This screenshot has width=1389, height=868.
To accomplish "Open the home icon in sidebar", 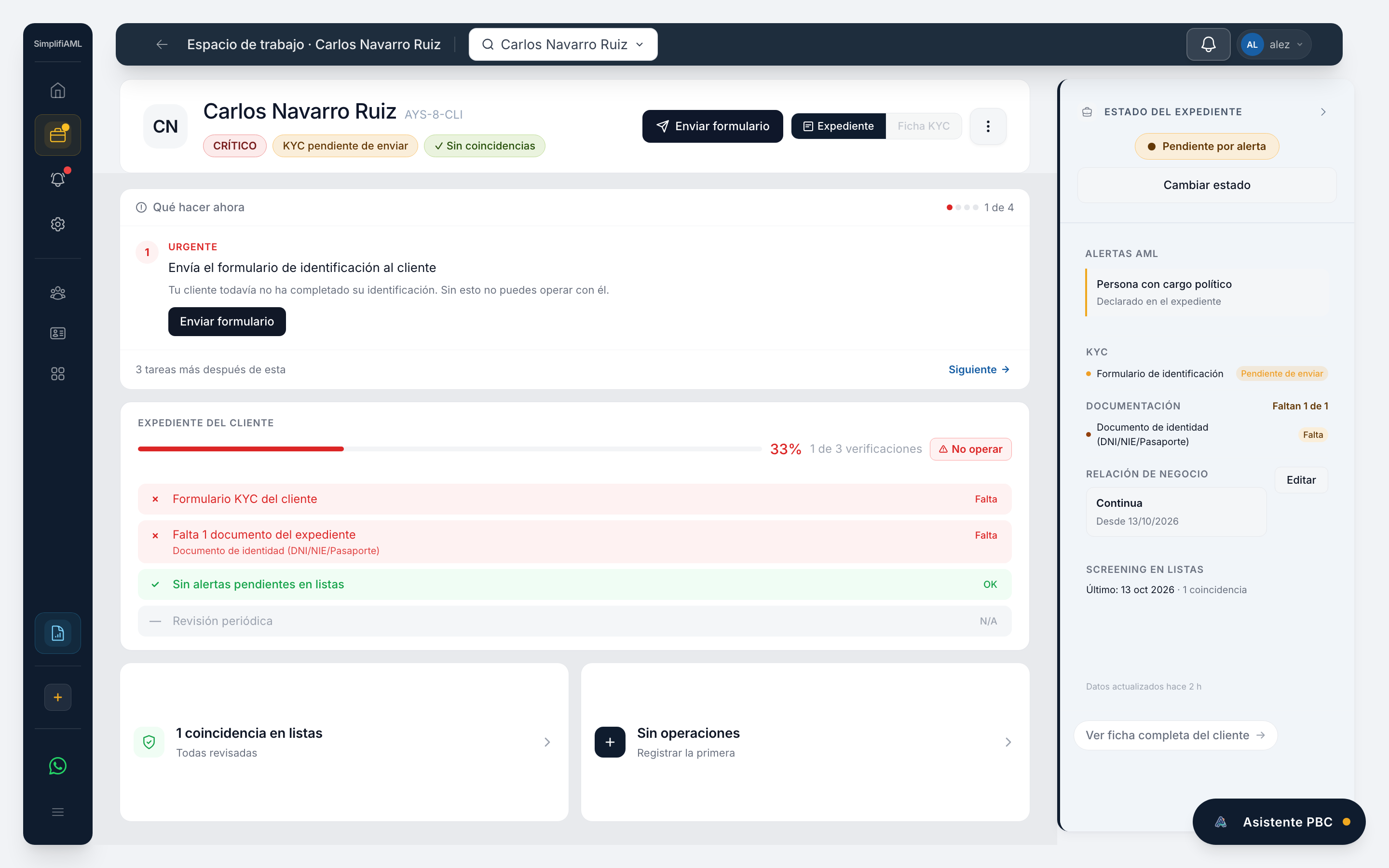I will [x=57, y=90].
